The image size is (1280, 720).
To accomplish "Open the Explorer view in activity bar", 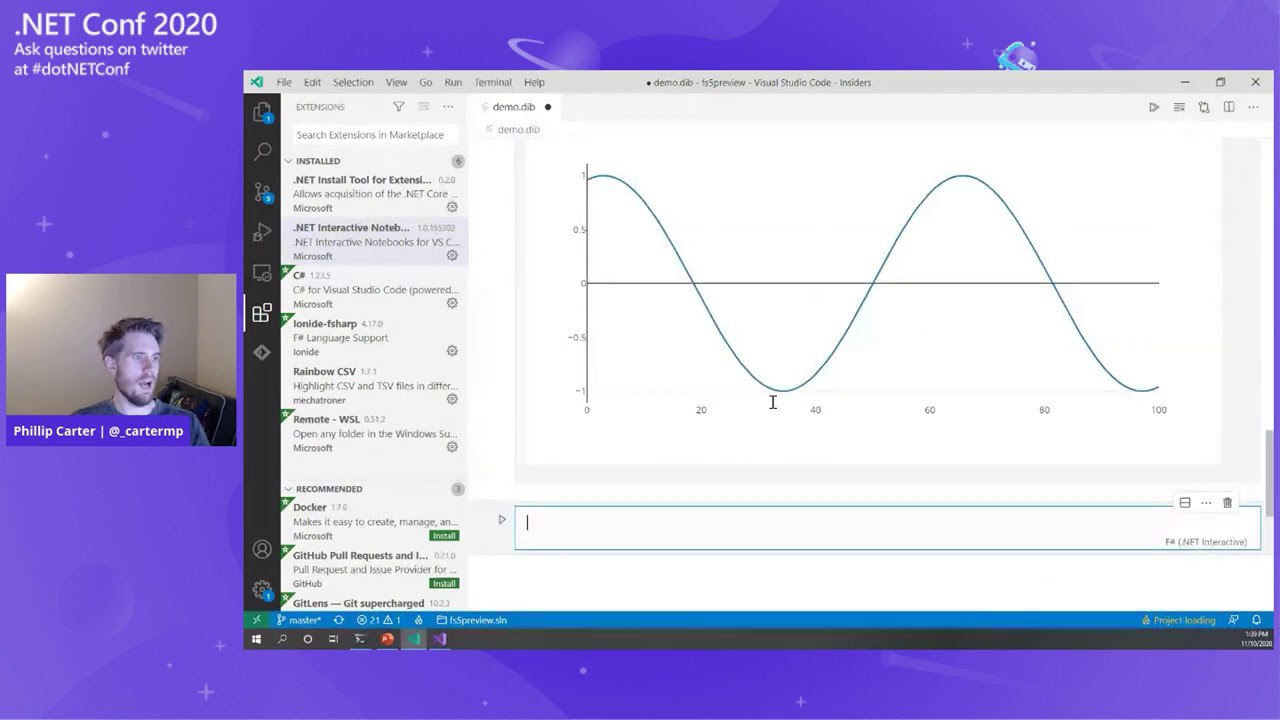I will tap(262, 113).
